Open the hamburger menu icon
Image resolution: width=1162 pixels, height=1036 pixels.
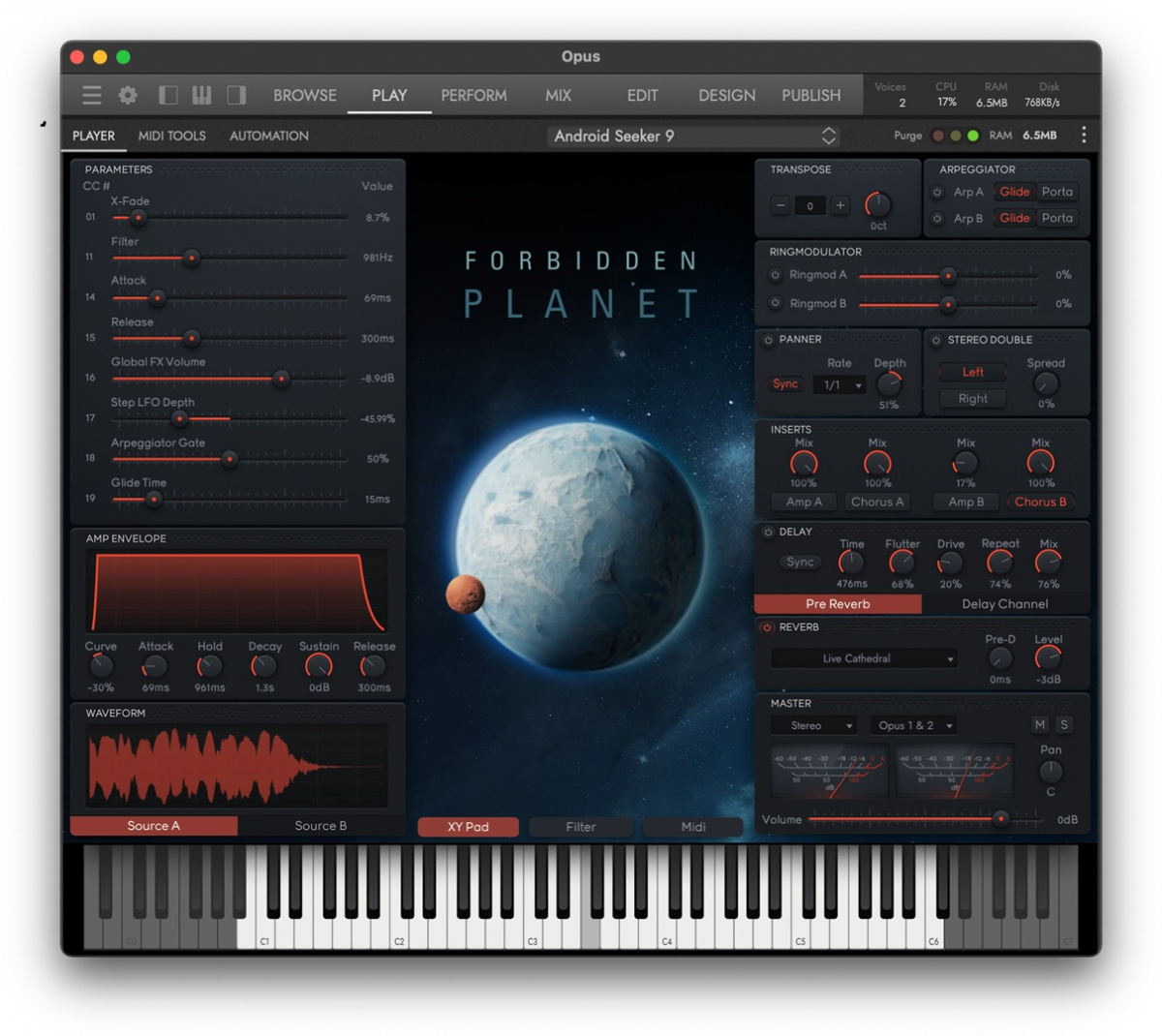[x=91, y=95]
